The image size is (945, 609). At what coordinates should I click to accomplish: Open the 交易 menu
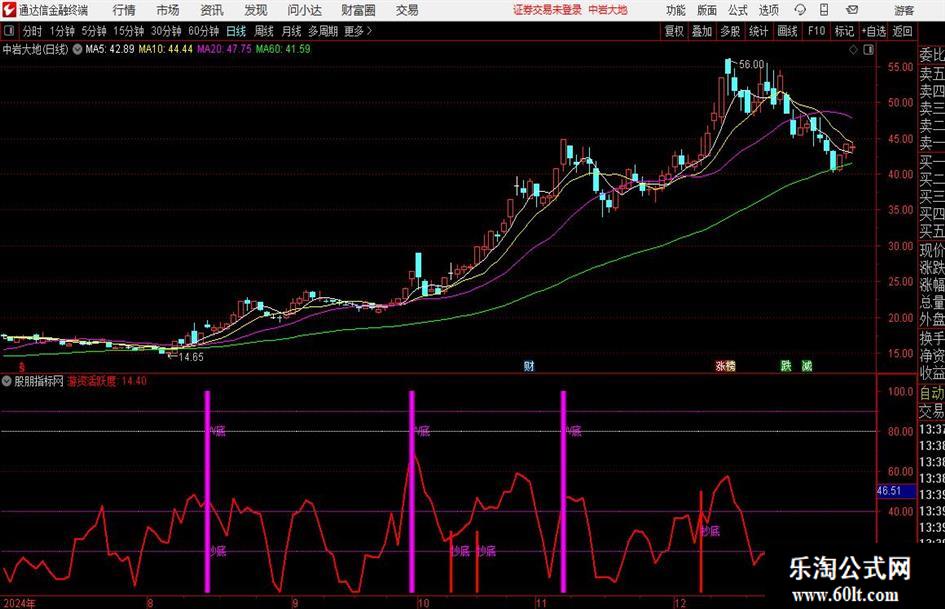pyautogui.click(x=407, y=10)
